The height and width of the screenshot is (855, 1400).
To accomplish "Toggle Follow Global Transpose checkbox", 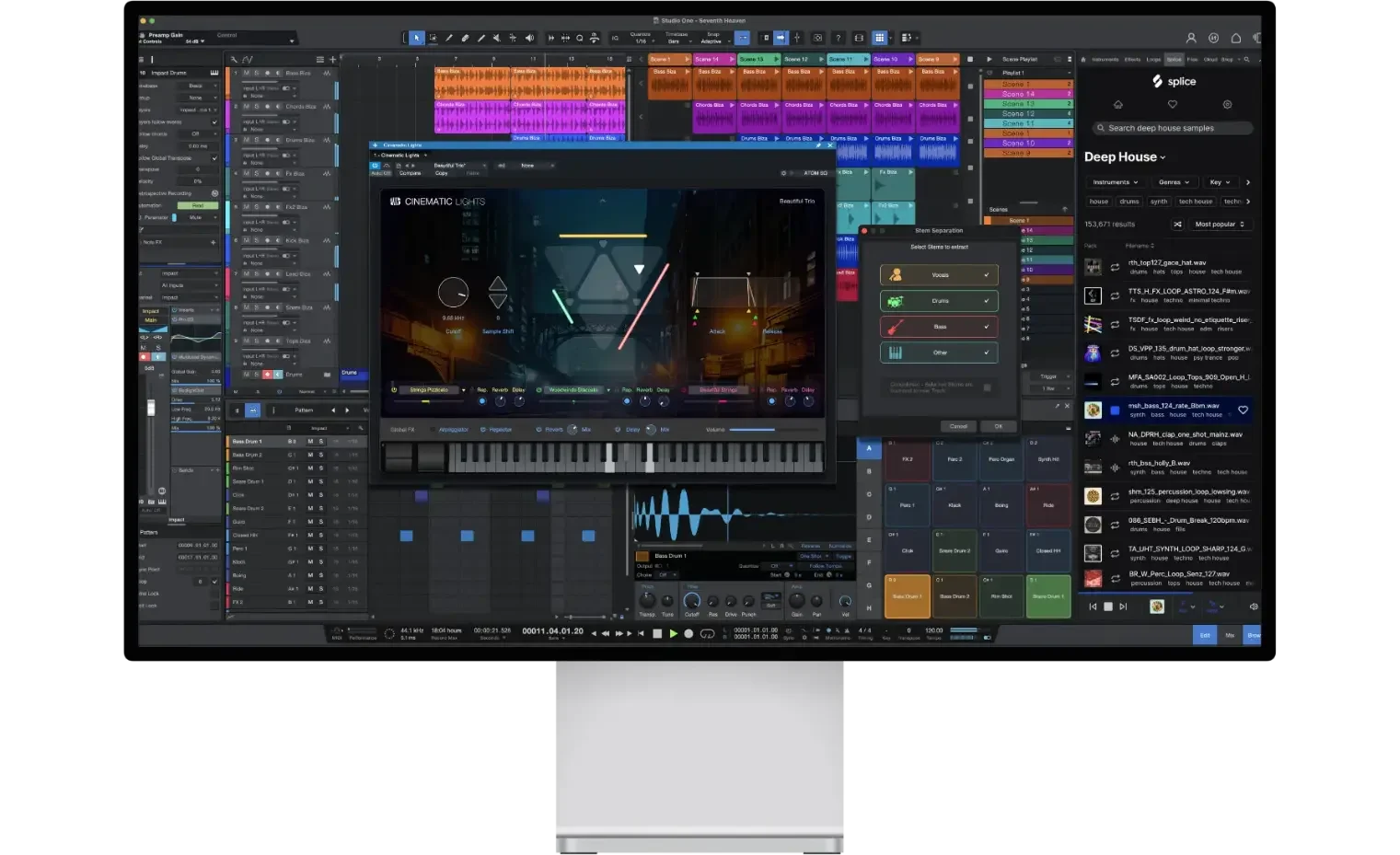I will [215, 157].
